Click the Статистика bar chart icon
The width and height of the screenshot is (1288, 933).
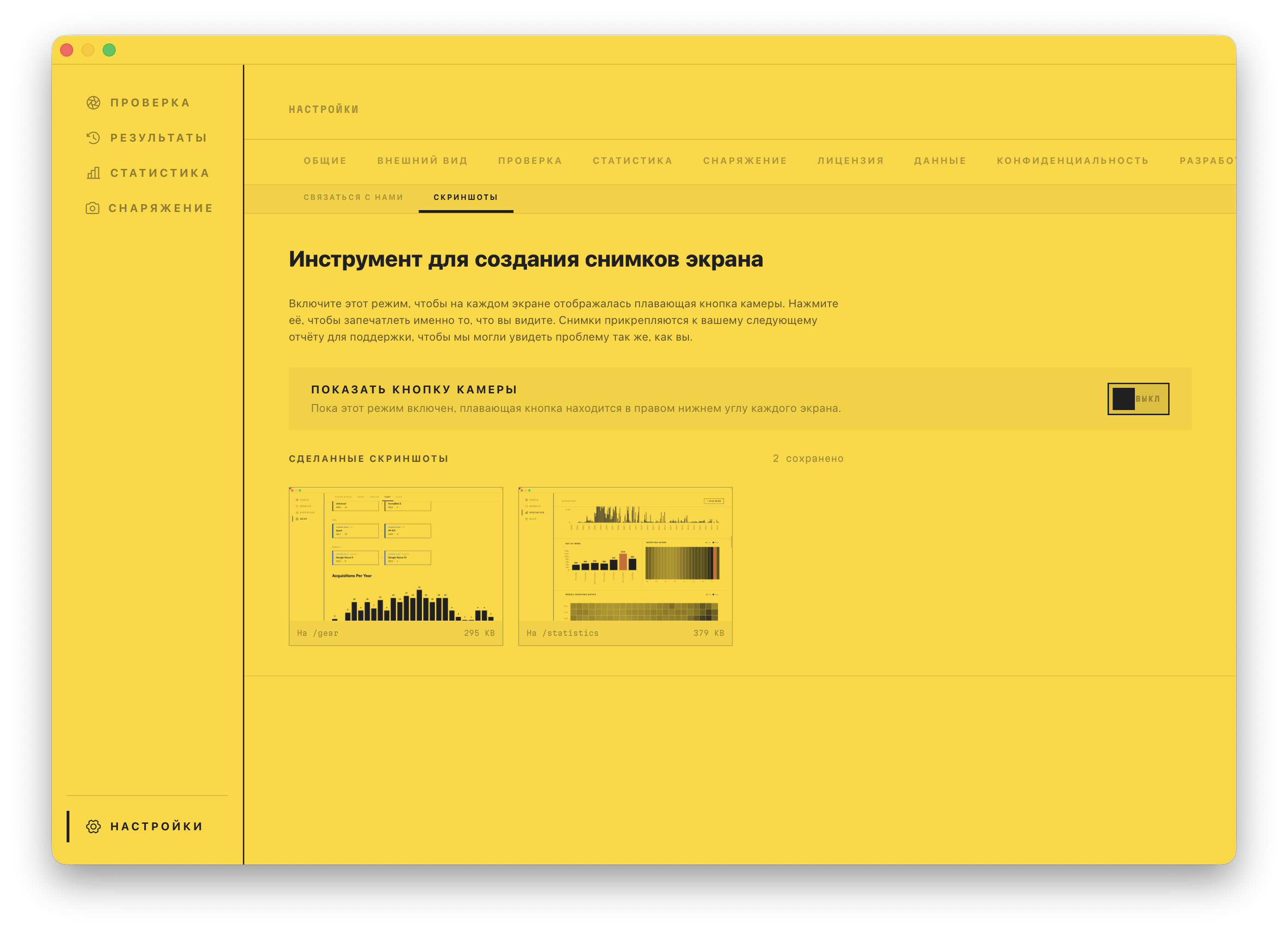click(93, 173)
